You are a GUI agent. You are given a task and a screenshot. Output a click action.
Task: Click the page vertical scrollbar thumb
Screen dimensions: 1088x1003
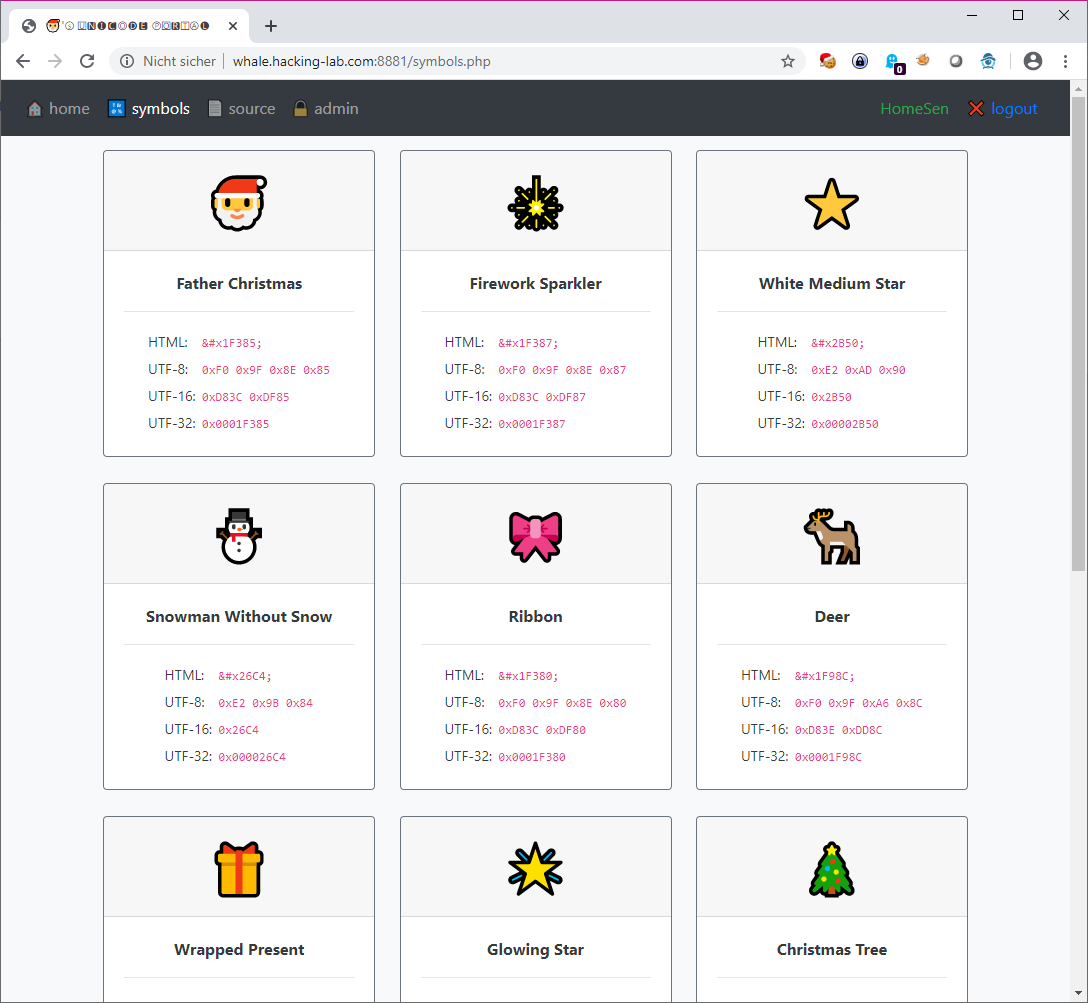(1078, 333)
